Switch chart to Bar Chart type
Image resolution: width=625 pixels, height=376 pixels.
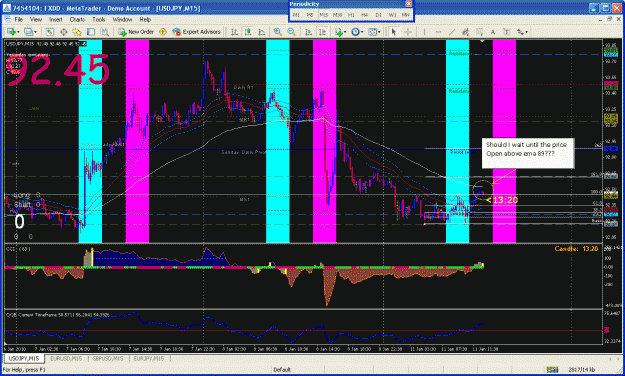click(234, 32)
